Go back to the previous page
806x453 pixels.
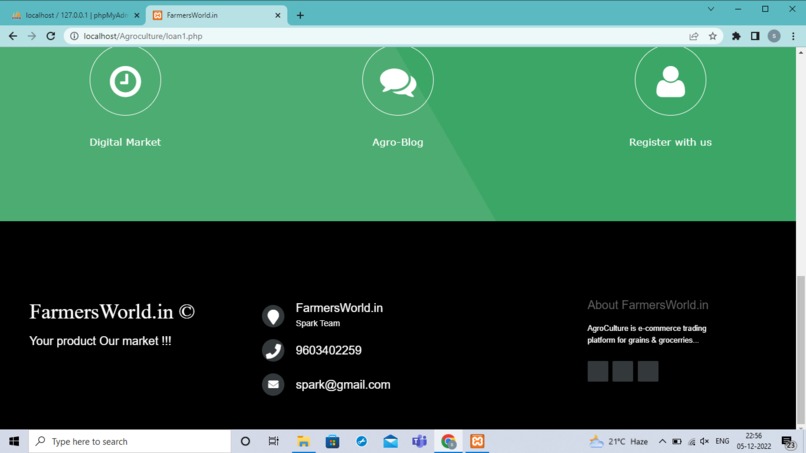[x=13, y=36]
